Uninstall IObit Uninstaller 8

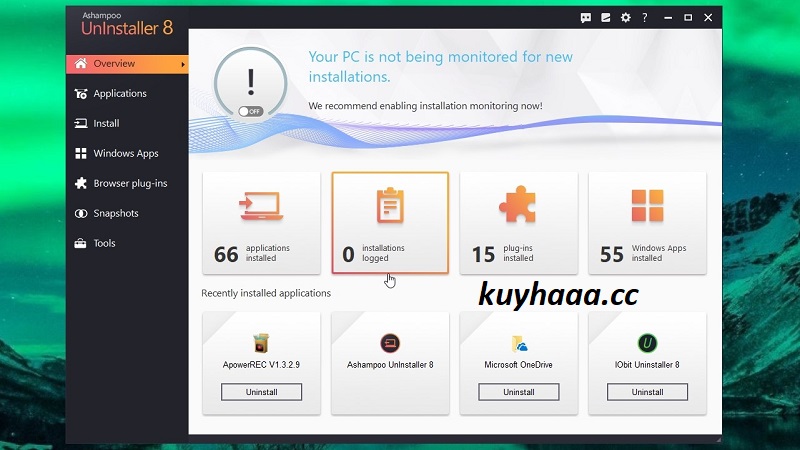(647, 392)
